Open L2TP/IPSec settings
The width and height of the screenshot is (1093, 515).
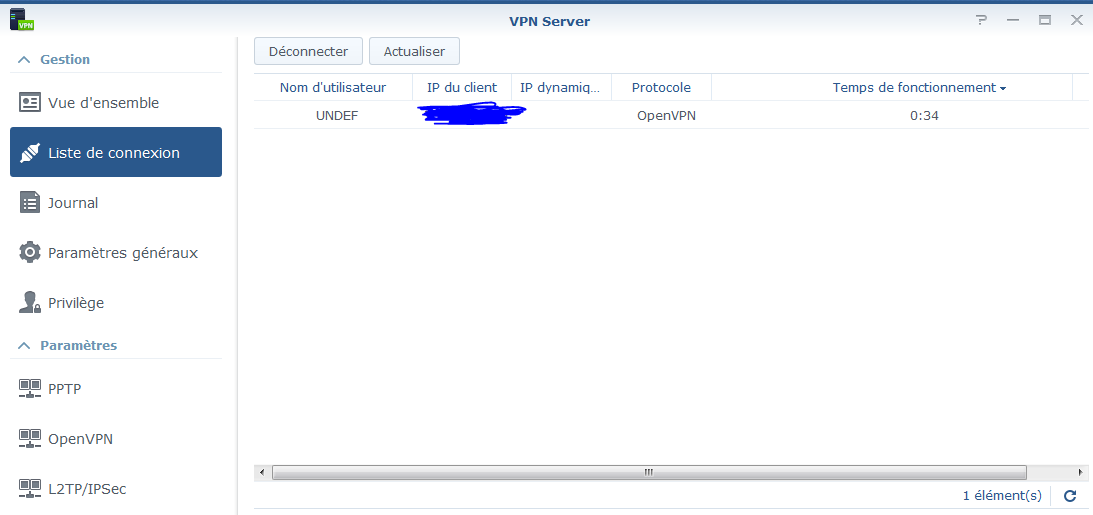coord(116,489)
